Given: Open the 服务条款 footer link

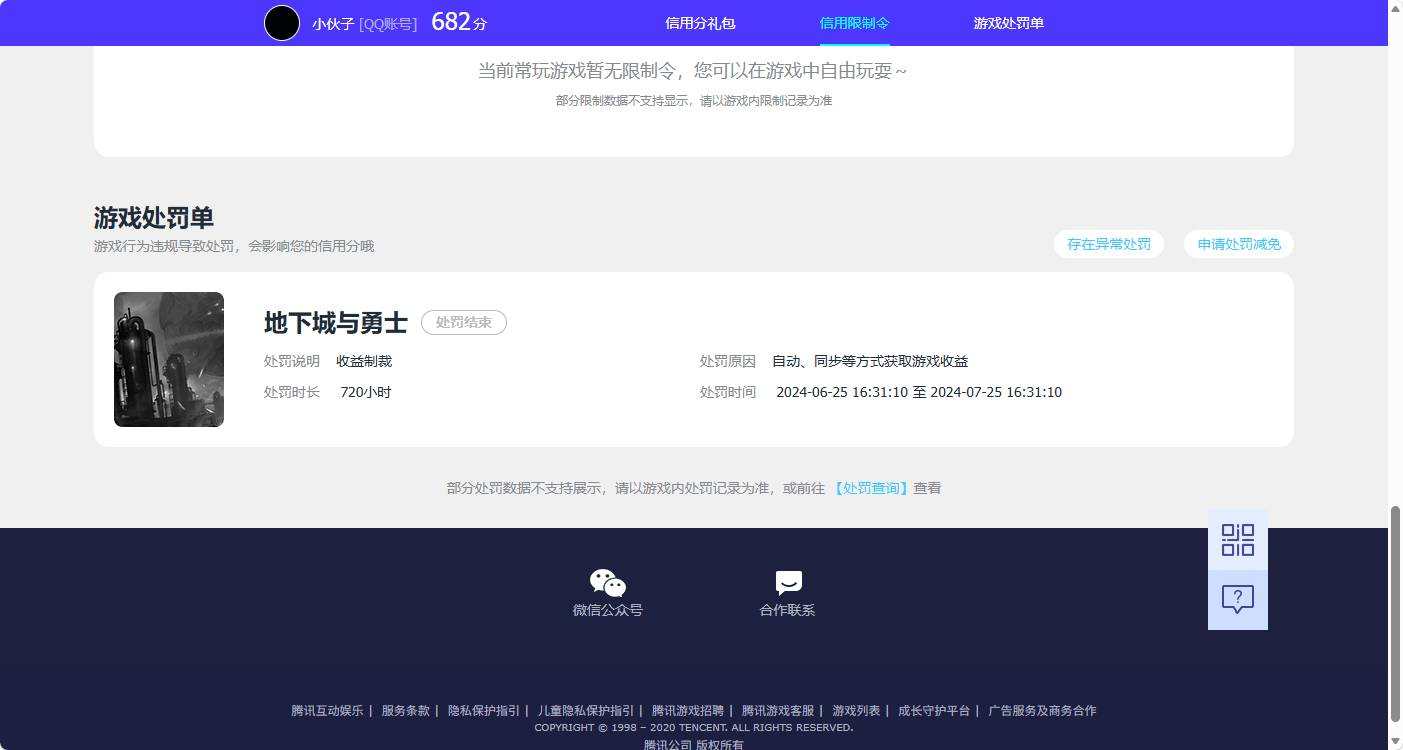Looking at the screenshot, I should pyautogui.click(x=405, y=711).
